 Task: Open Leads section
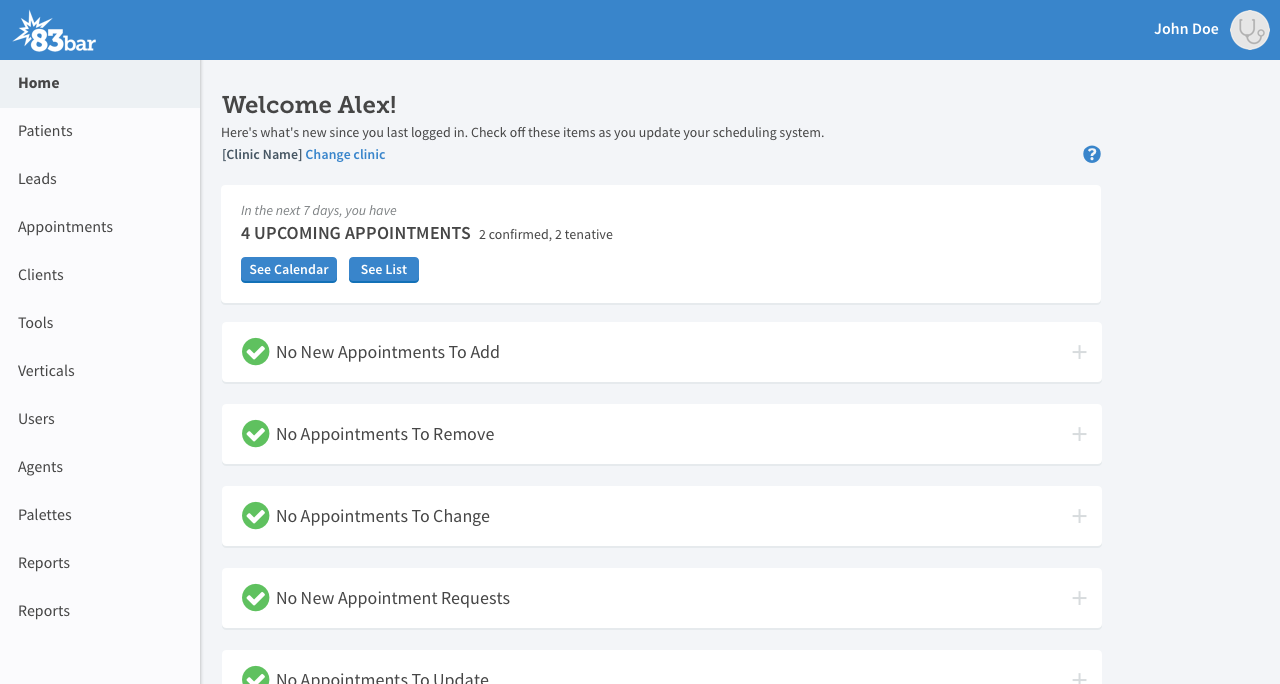click(x=100, y=179)
